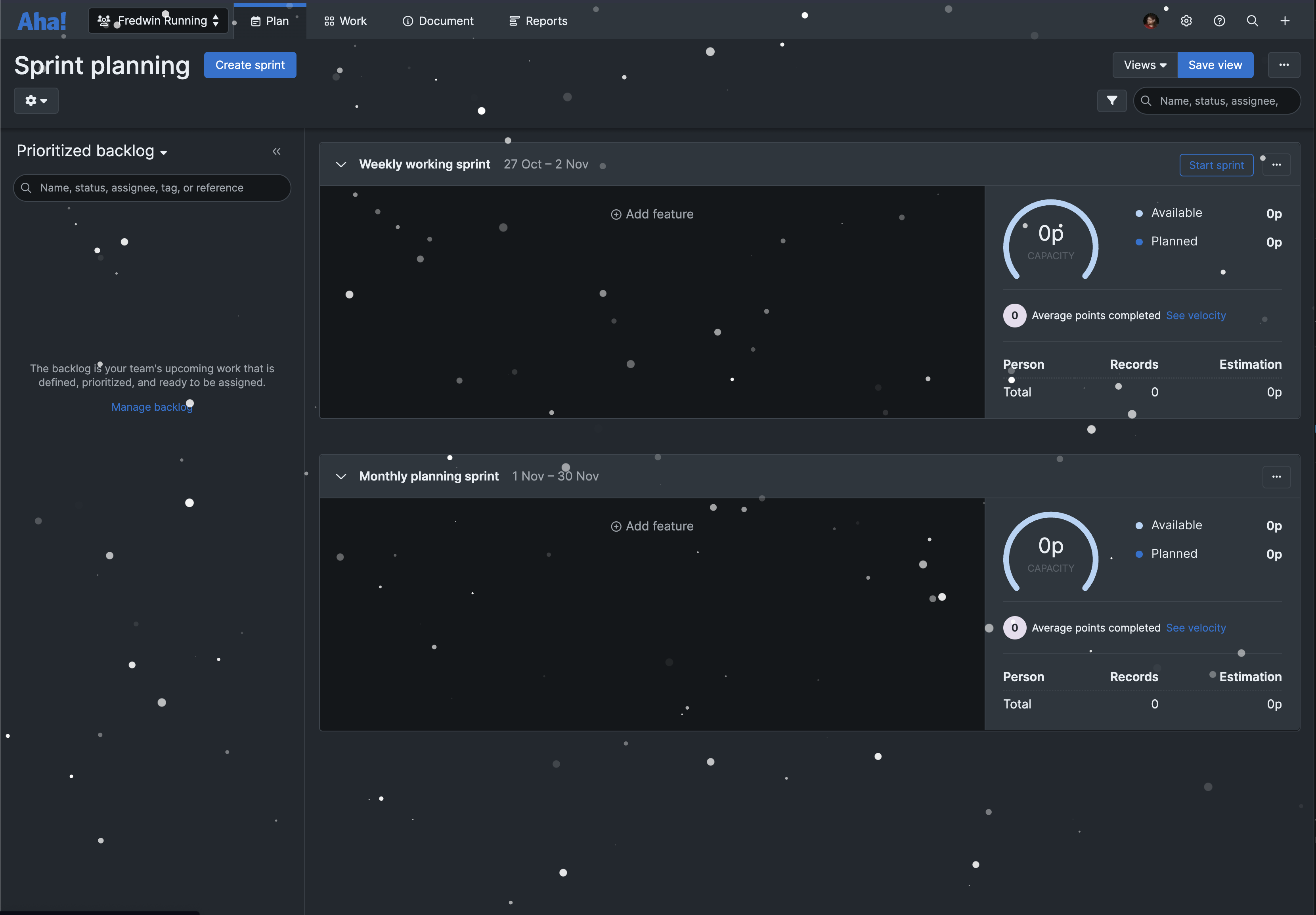The width and height of the screenshot is (1316, 915).
Task: Click the plus icon to add new record
Action: point(1285,21)
